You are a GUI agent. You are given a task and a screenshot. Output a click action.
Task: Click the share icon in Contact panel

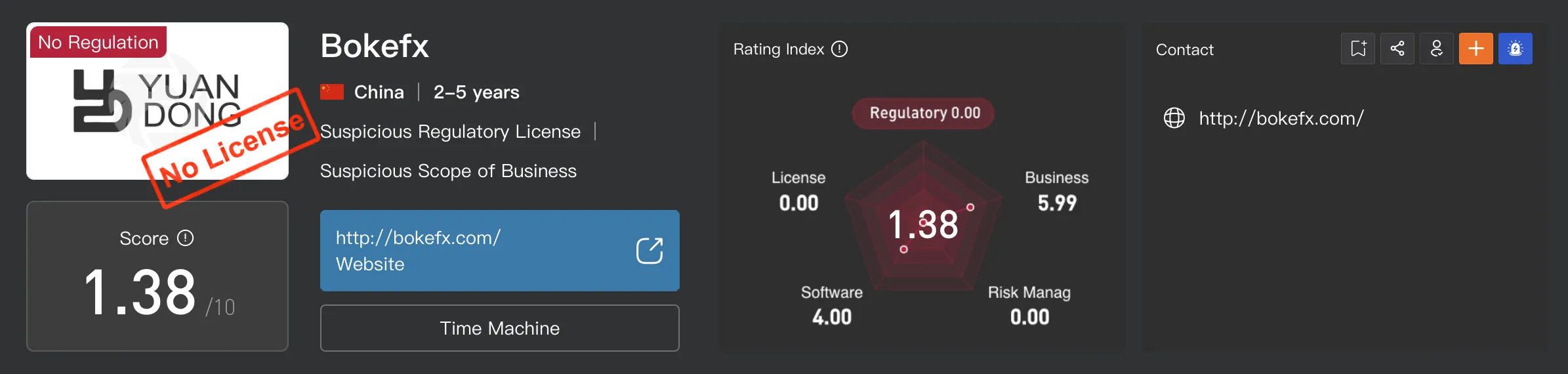tap(1397, 49)
